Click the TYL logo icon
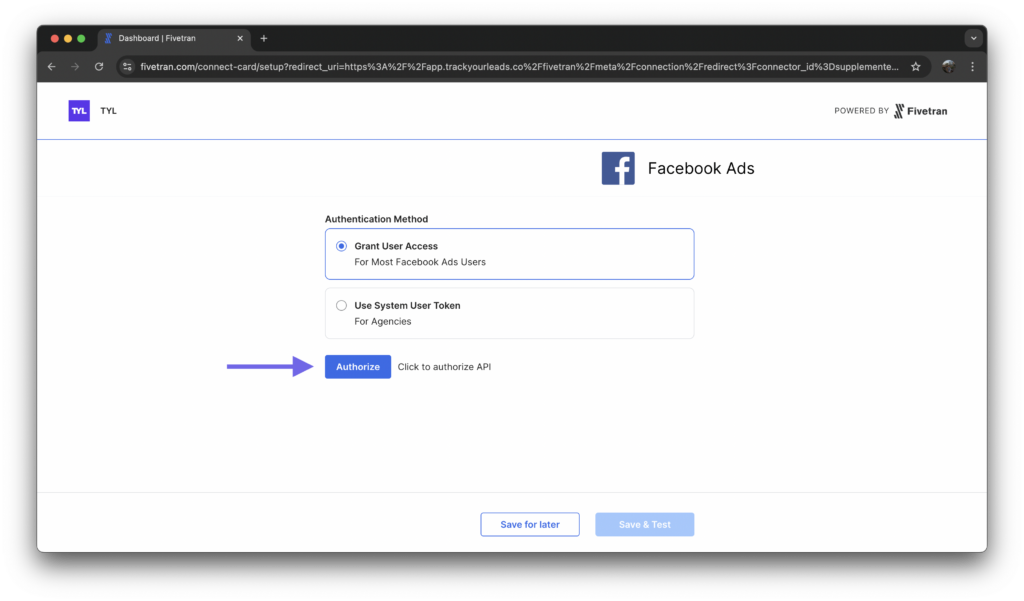The image size is (1024, 601). point(79,110)
